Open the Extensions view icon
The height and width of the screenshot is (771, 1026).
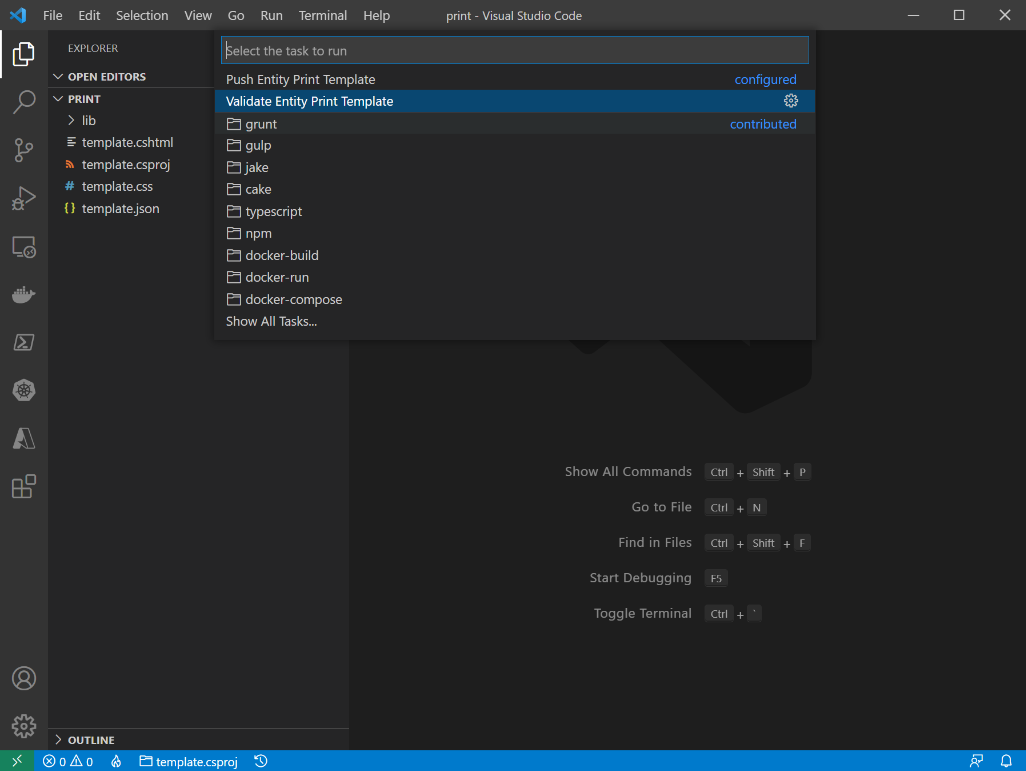(x=24, y=486)
